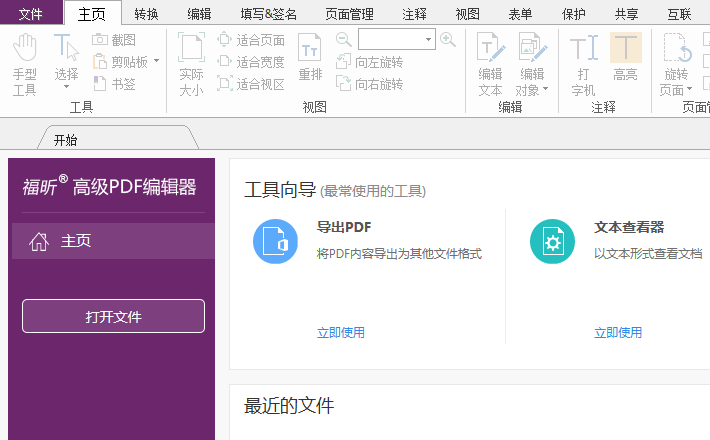The height and width of the screenshot is (440, 710).
Task: Open the Comment (注释) ribbon tab
Action: click(414, 14)
